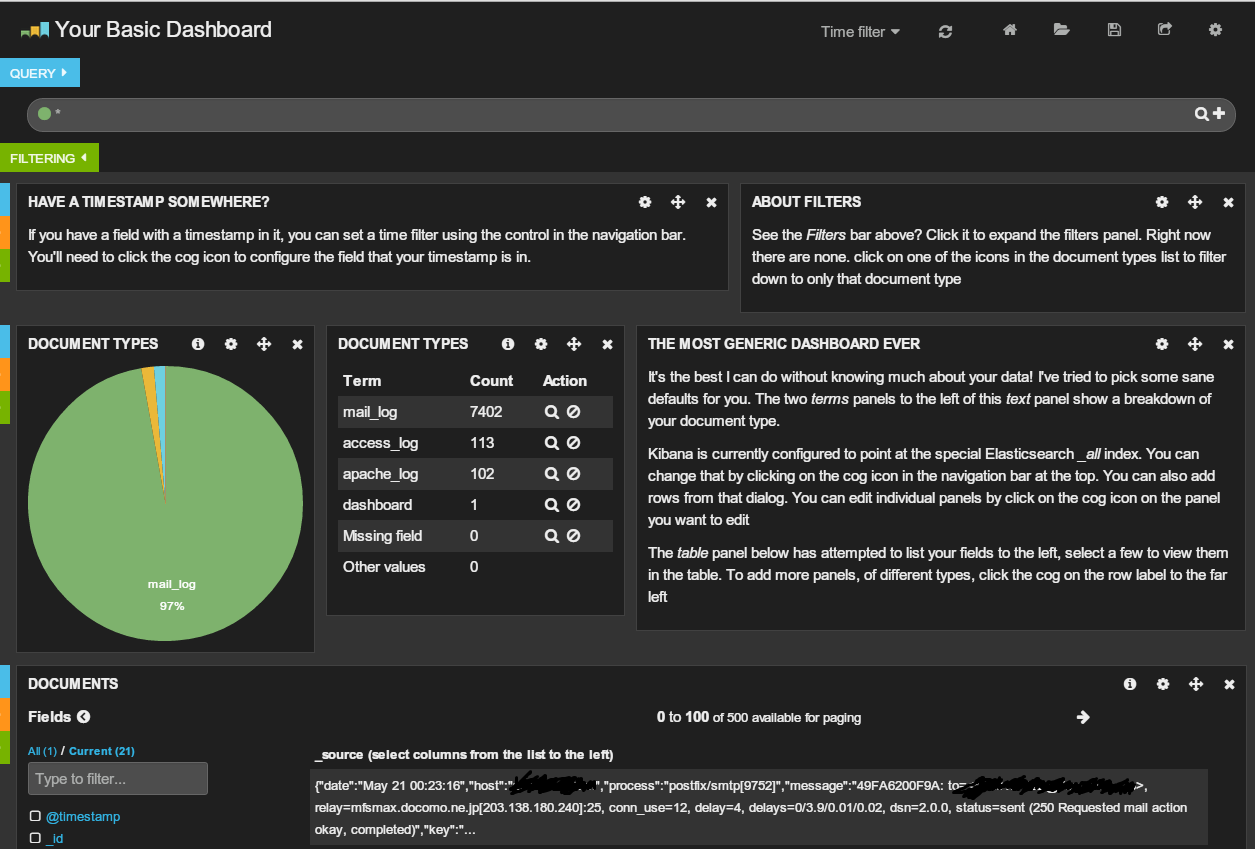Check the @timestamp field checkbox
The width and height of the screenshot is (1255, 849).
tap(33, 816)
